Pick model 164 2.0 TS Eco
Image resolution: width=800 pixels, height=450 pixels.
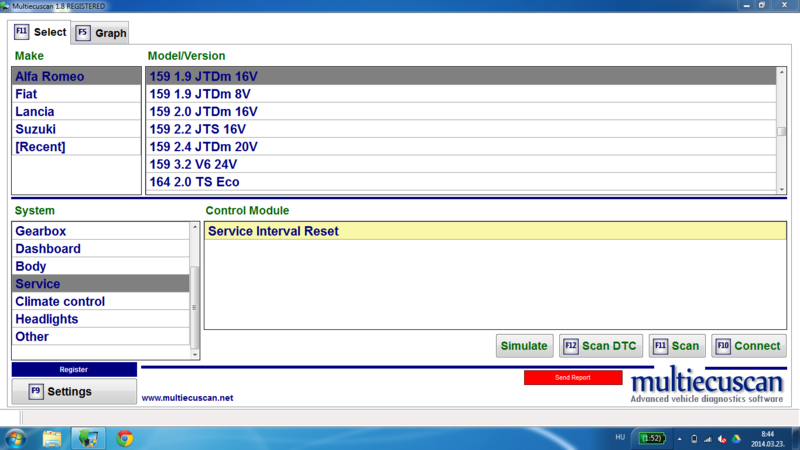click(x=461, y=182)
